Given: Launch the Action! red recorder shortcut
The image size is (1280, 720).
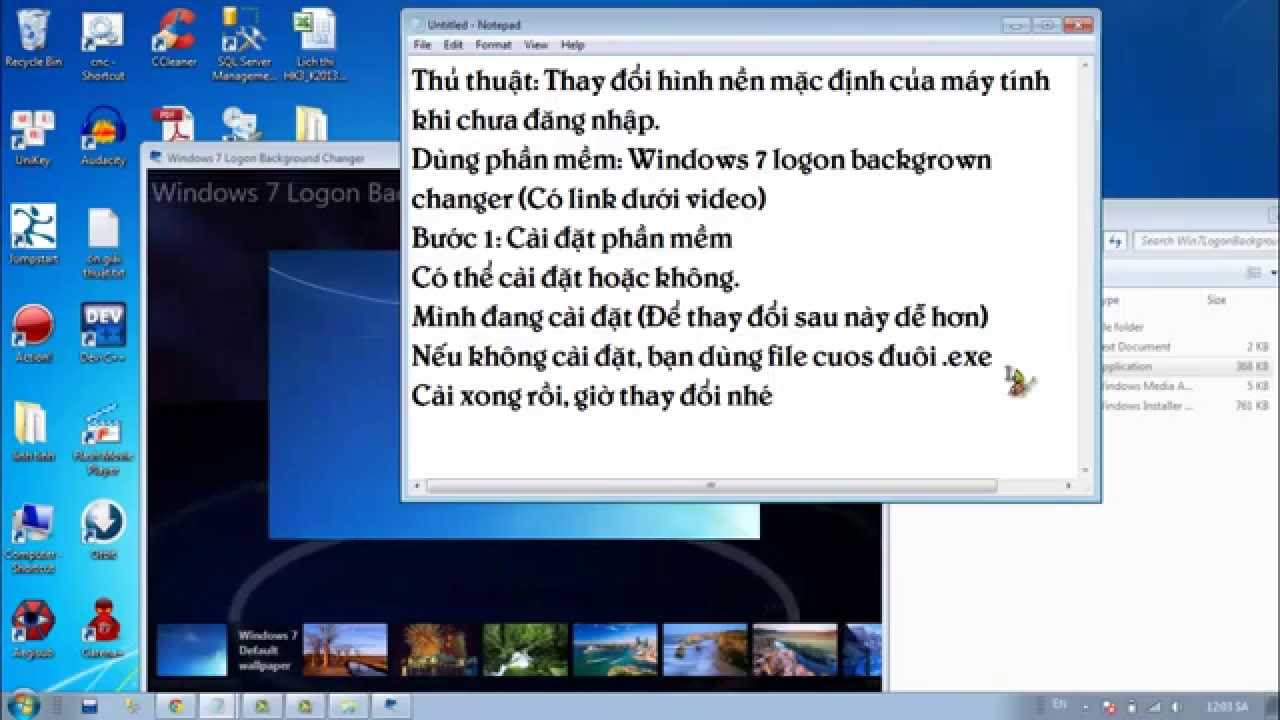Looking at the screenshot, I should coord(33,334).
